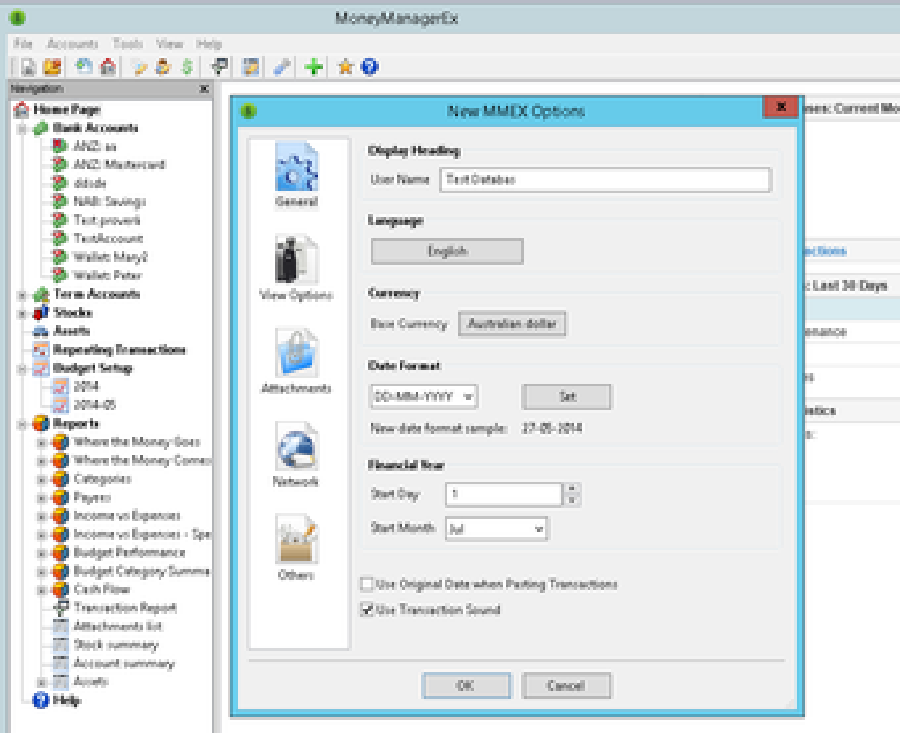
Task: Click the User Name text field
Action: point(606,180)
